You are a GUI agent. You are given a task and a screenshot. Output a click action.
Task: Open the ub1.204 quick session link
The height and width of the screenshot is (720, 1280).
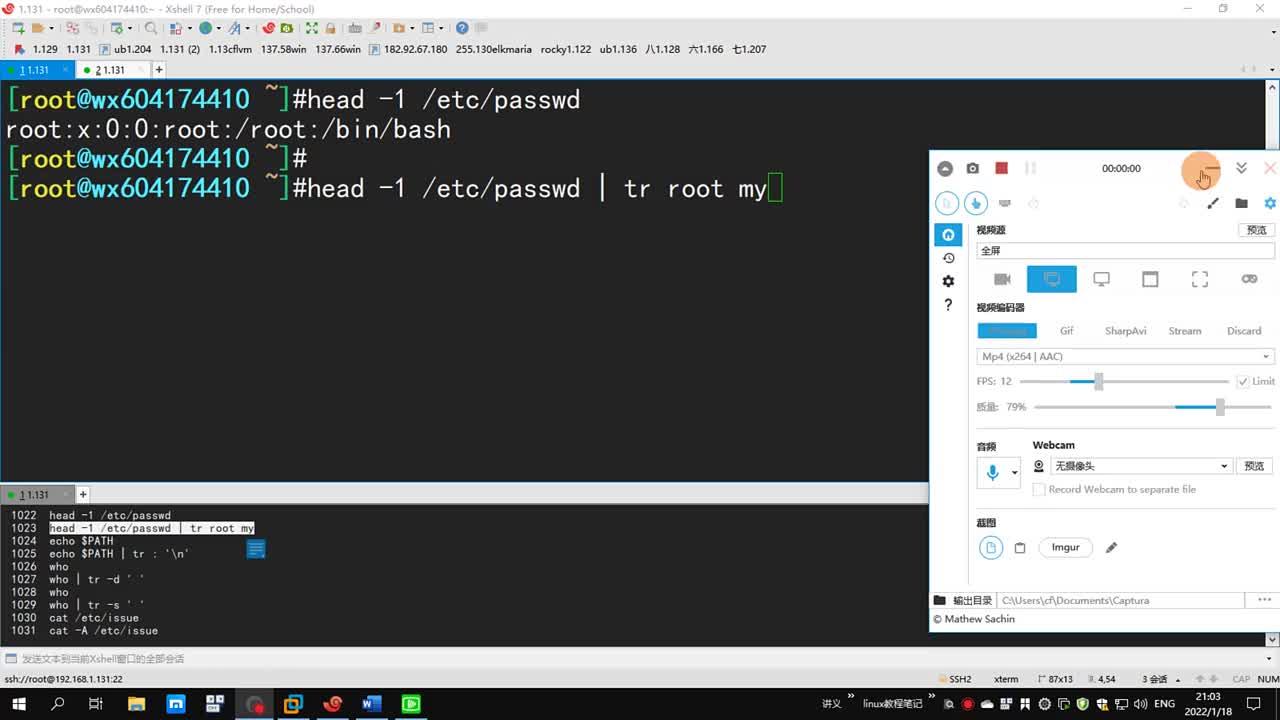125,49
